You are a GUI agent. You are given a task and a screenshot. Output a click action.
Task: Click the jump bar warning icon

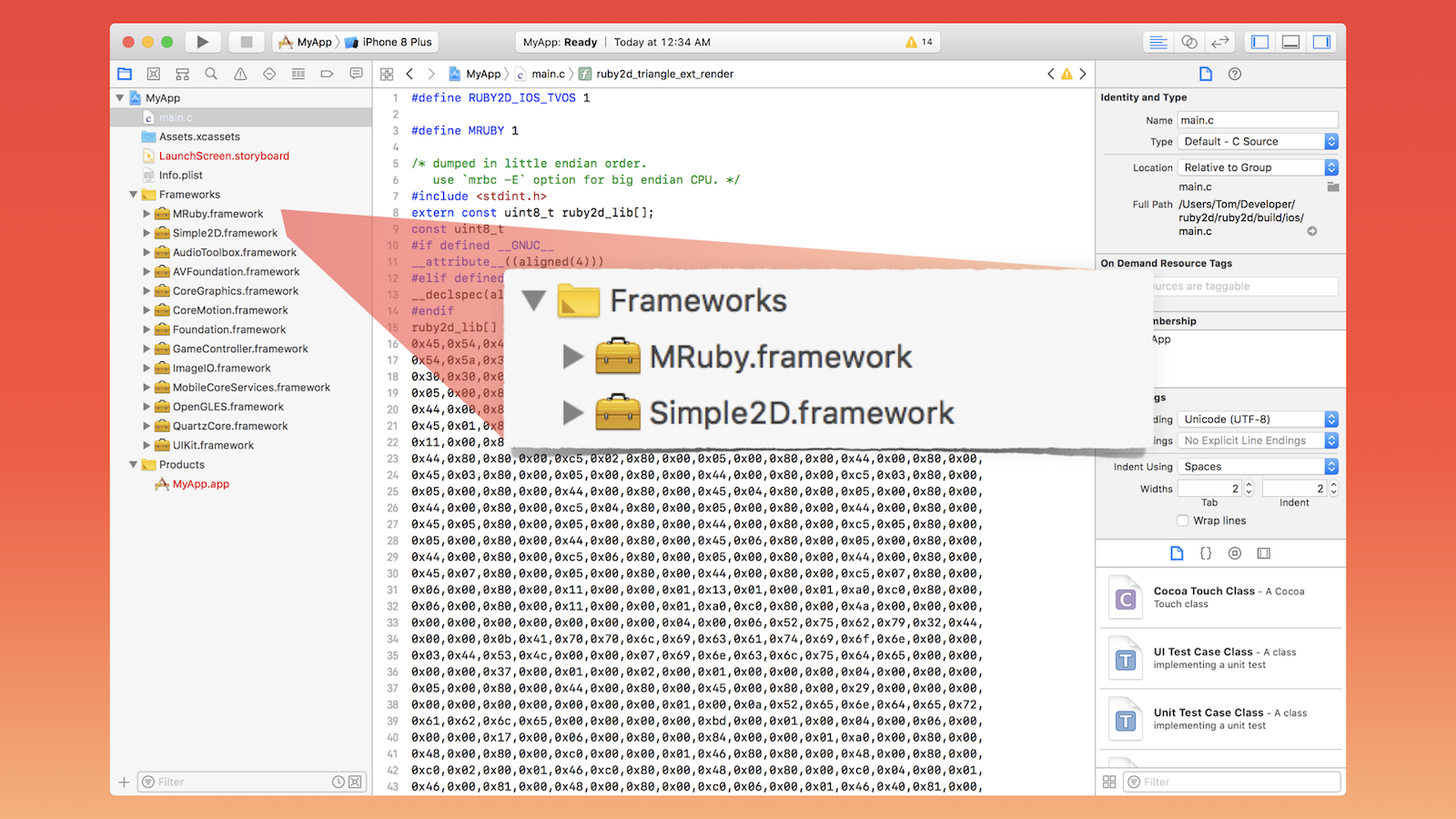click(x=1067, y=74)
